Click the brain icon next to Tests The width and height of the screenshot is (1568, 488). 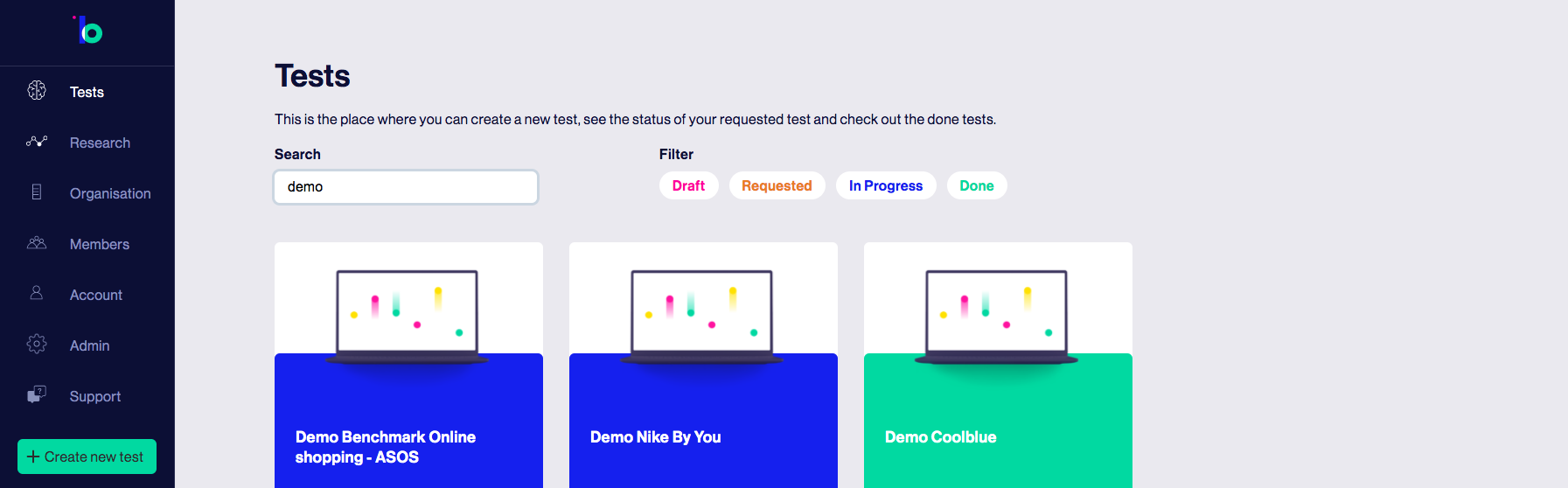(x=37, y=91)
